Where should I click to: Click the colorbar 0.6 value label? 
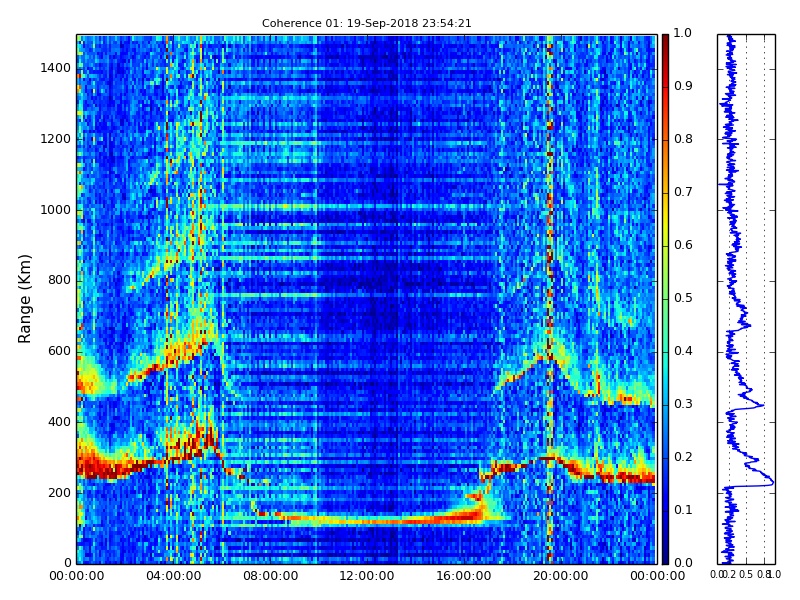point(683,245)
